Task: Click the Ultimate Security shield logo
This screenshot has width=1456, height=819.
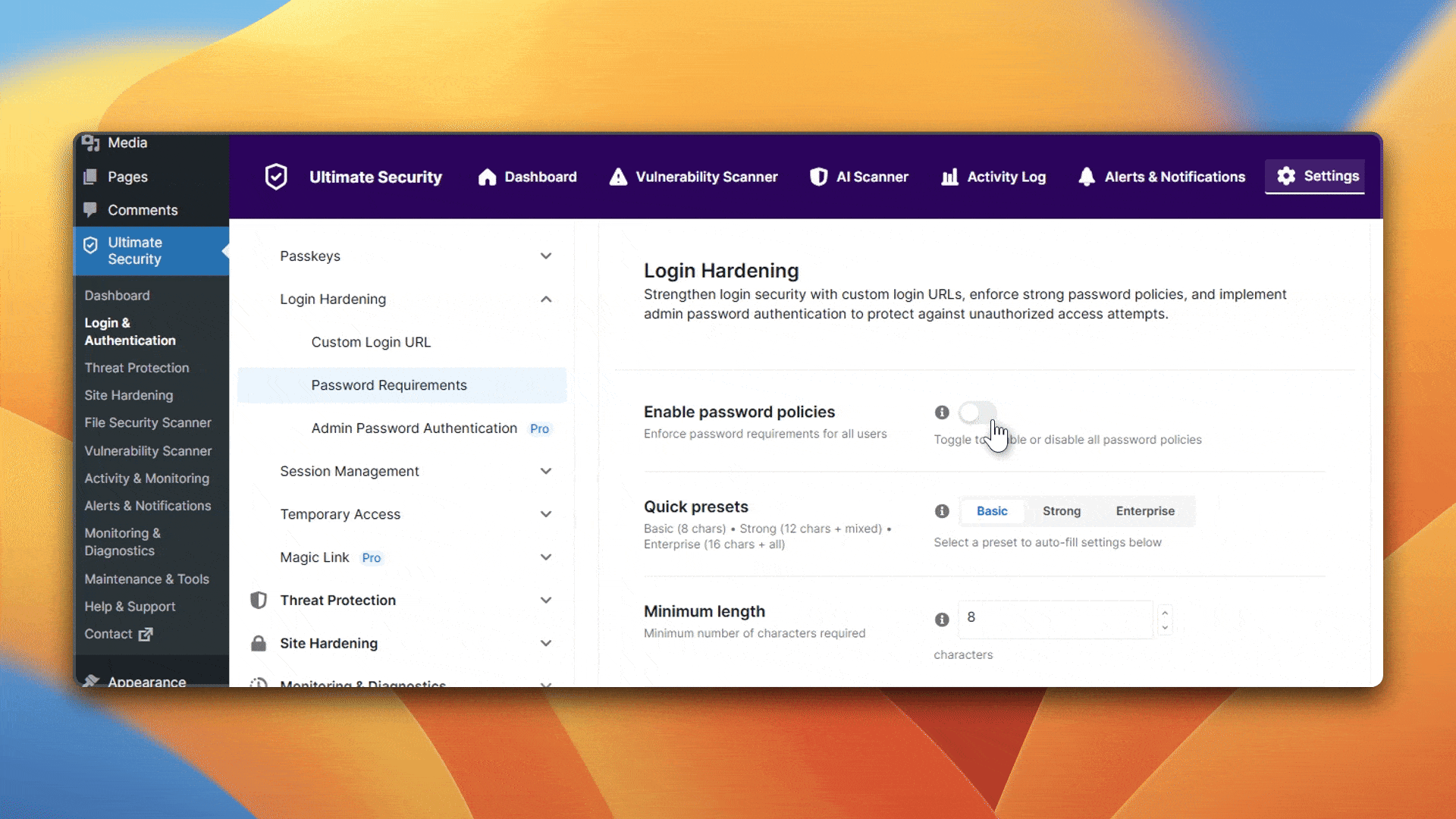Action: point(276,177)
